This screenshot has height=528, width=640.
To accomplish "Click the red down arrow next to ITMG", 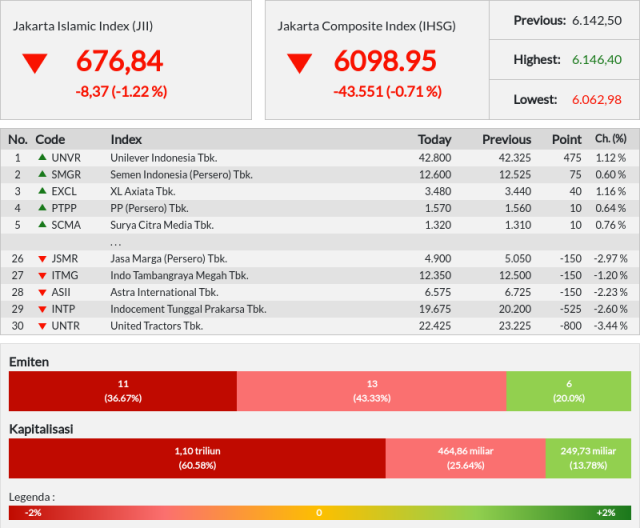I will tap(42, 276).
